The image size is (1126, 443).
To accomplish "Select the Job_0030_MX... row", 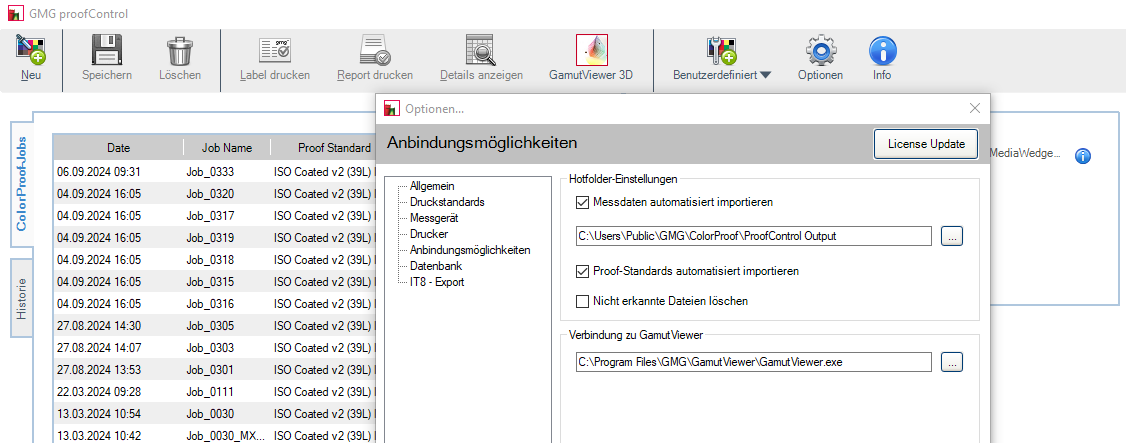I will [214, 435].
